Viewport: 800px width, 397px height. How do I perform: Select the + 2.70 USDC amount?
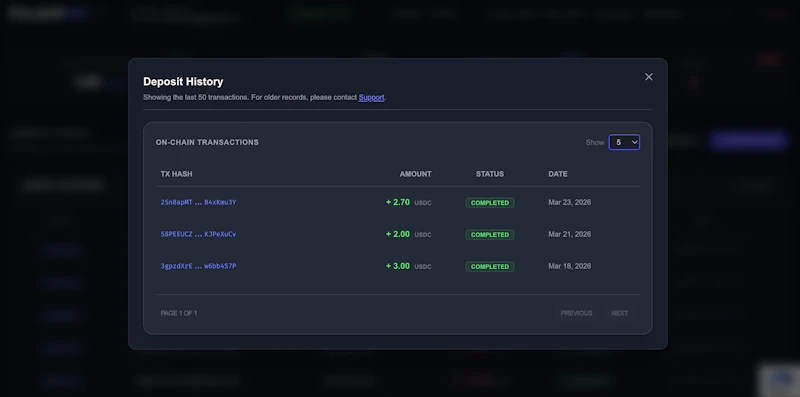(408, 203)
